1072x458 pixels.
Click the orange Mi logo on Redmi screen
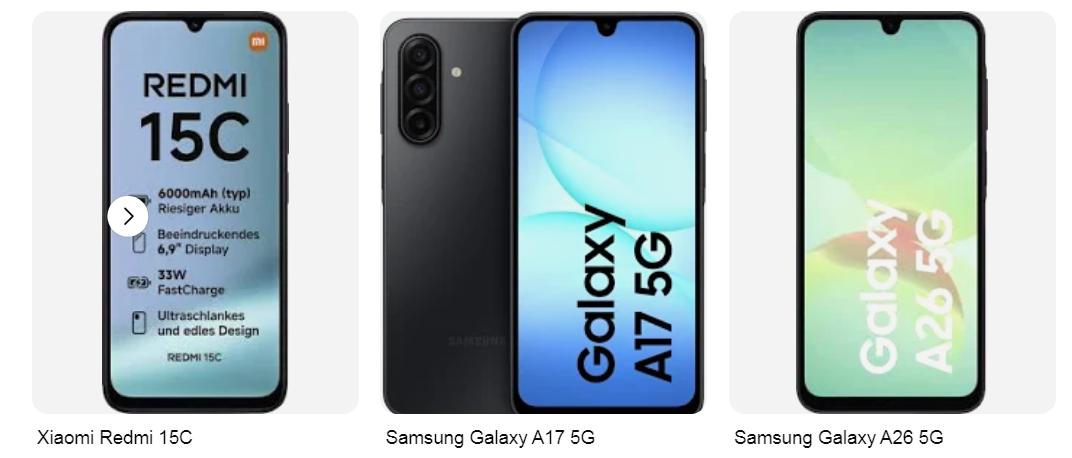(x=258, y=42)
